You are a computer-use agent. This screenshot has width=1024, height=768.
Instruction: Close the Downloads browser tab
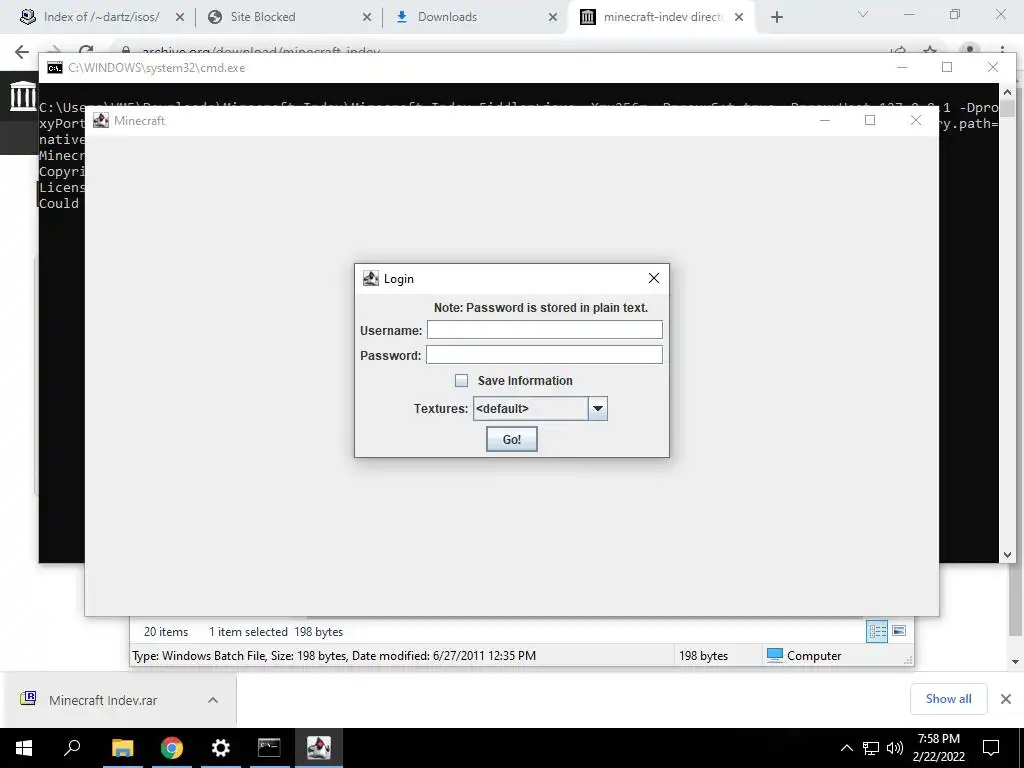point(553,18)
